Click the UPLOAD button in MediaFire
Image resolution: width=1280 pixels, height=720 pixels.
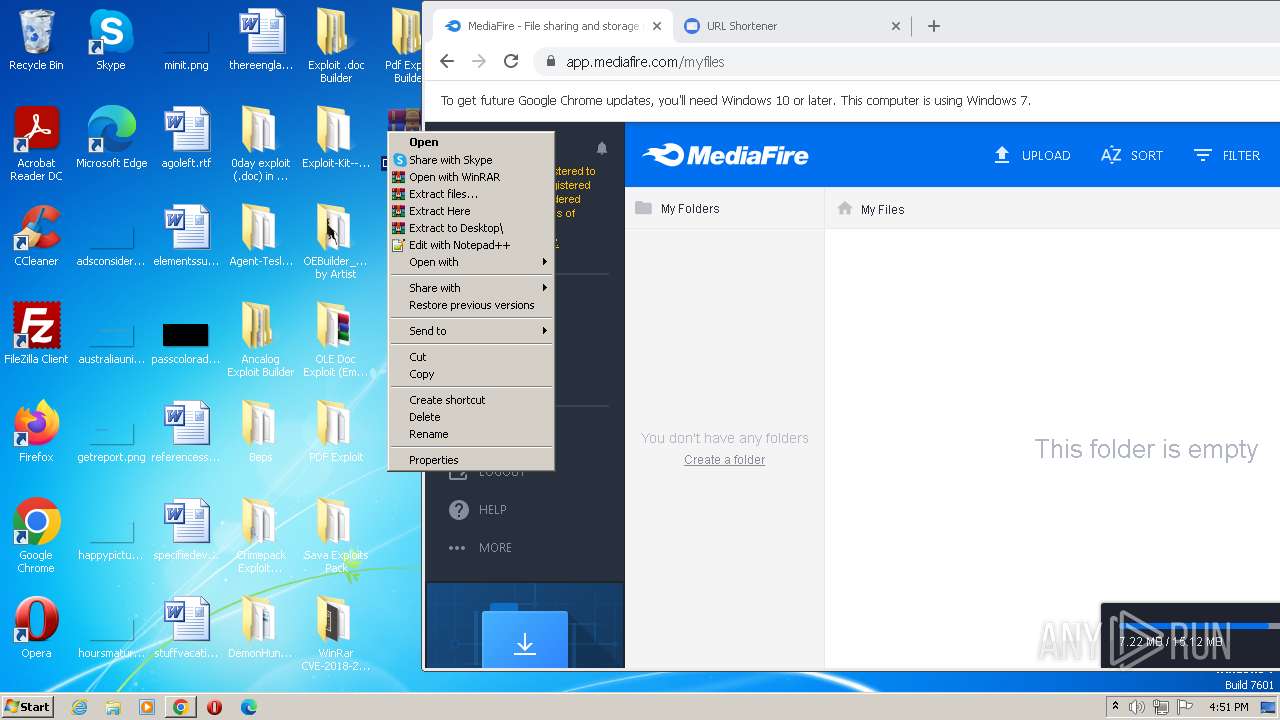[1032, 155]
